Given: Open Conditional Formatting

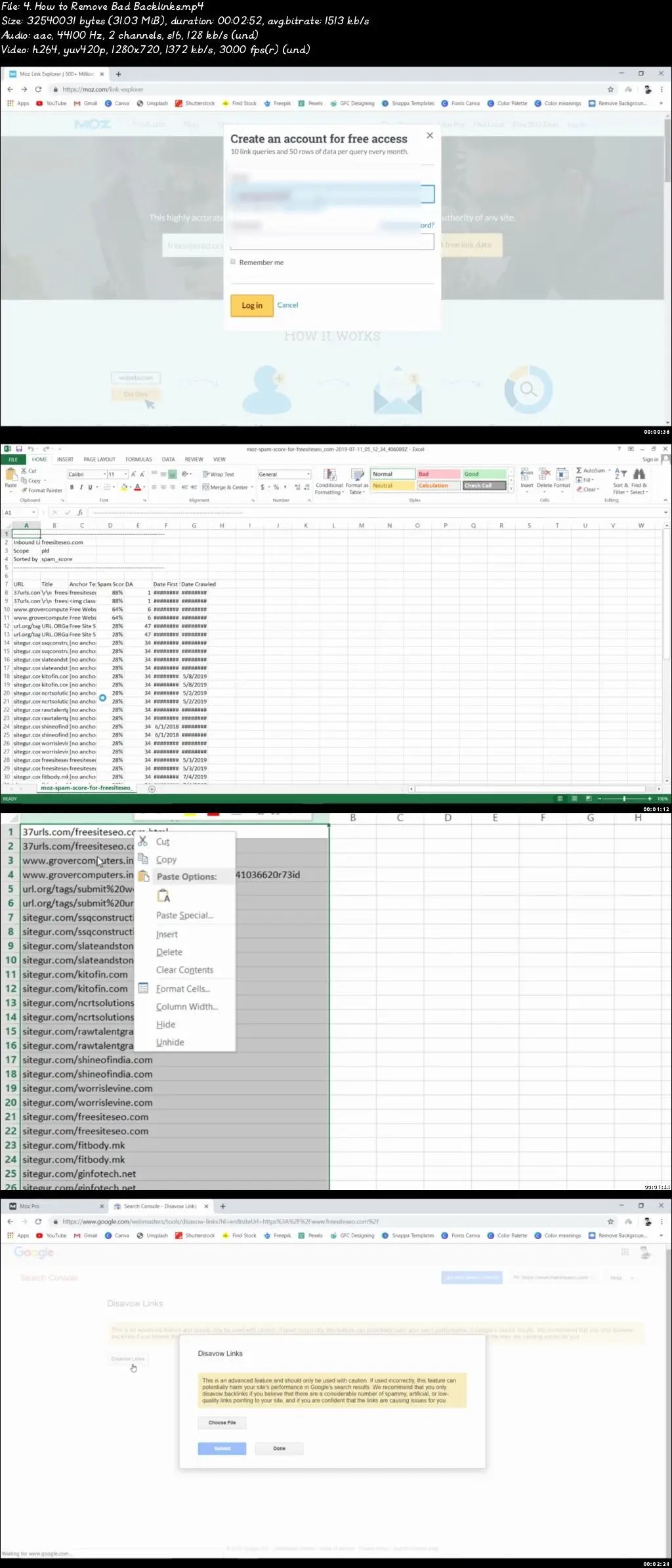Looking at the screenshot, I should point(329,481).
